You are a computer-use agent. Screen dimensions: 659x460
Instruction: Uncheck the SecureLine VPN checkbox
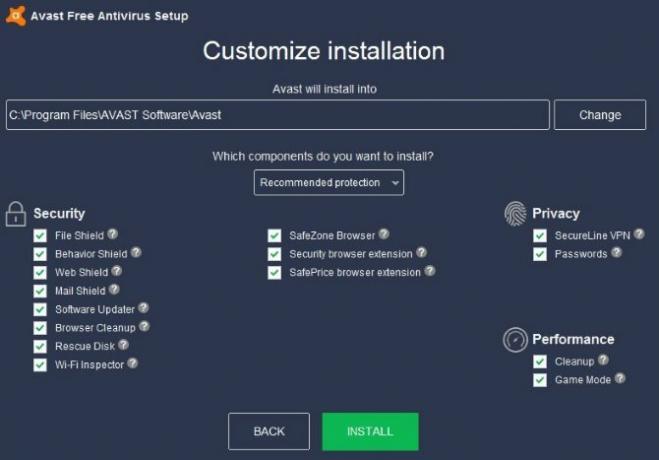click(540, 236)
